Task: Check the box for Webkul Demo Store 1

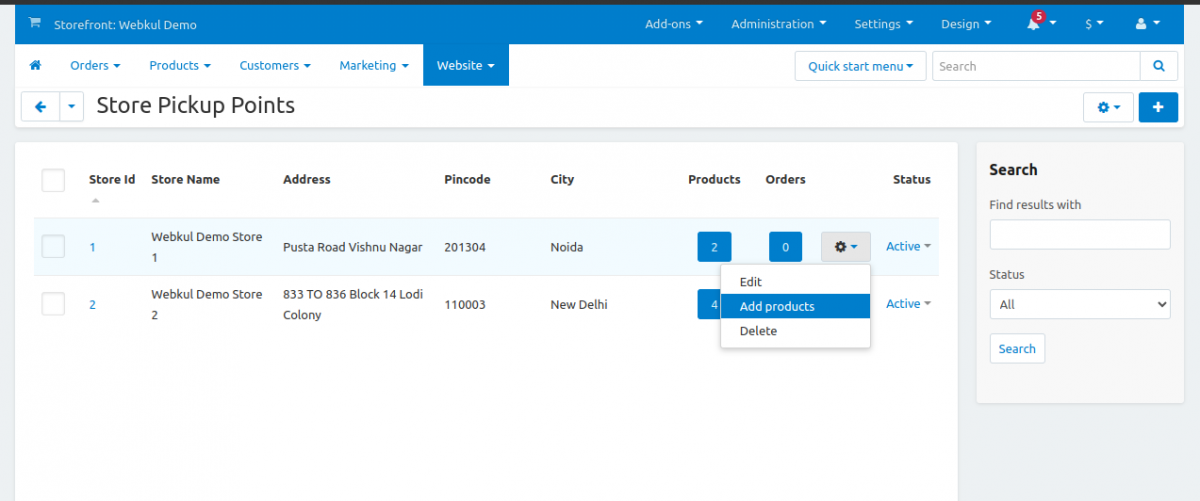Action: tap(53, 246)
